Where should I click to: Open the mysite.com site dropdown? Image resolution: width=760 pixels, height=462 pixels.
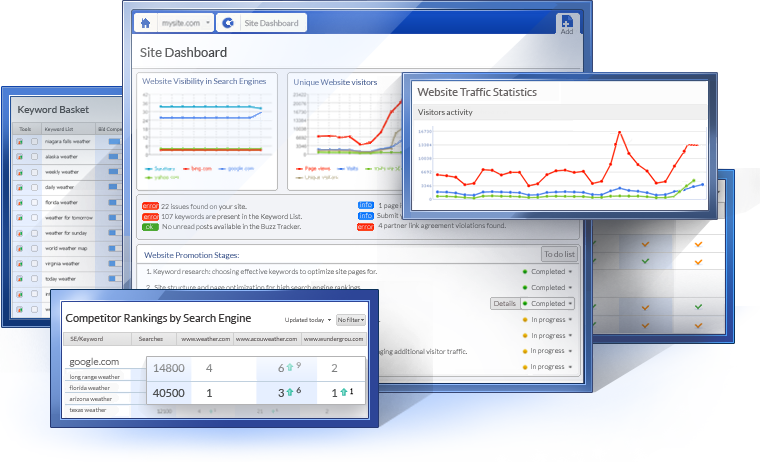186,22
